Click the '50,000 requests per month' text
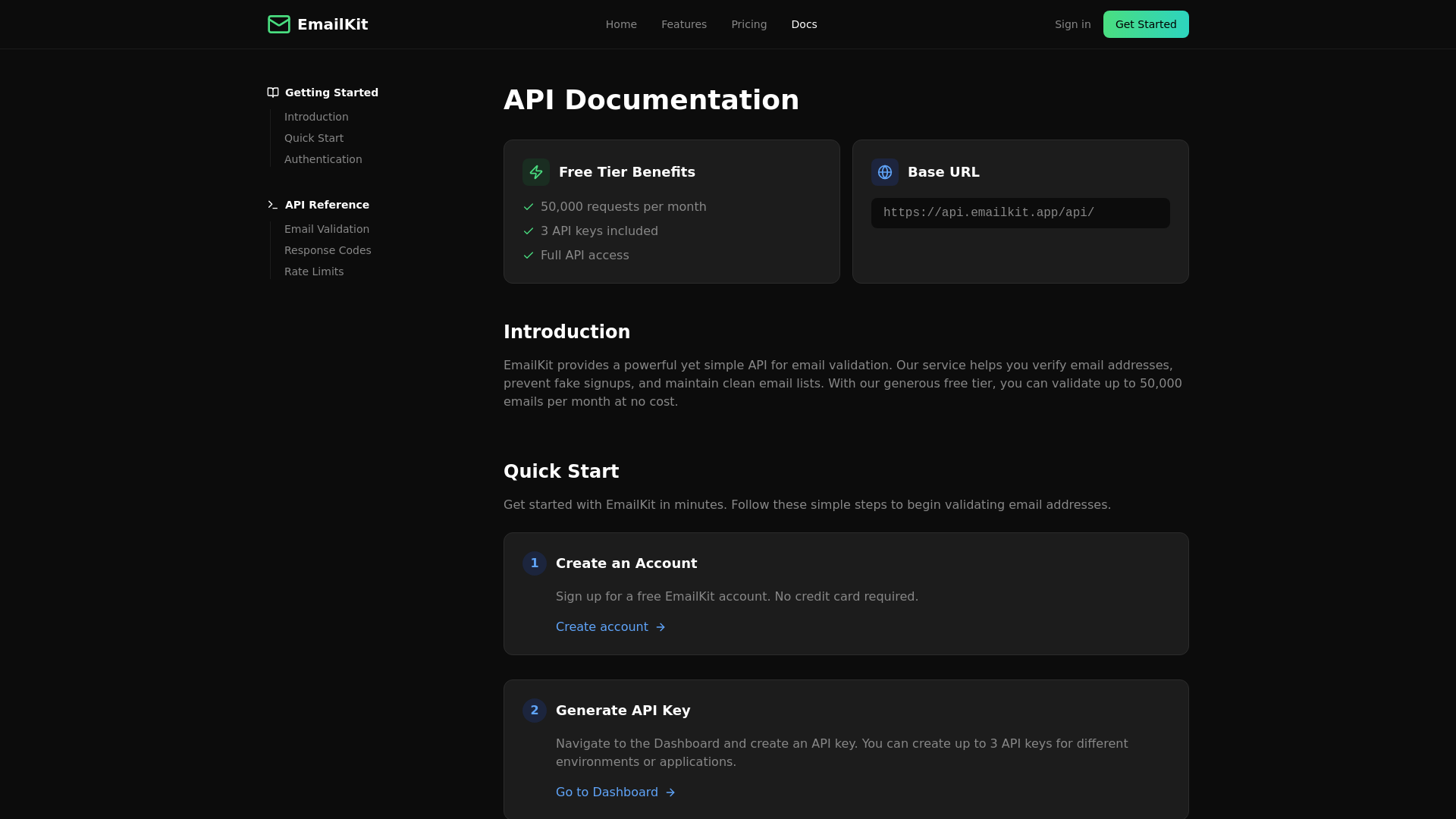1456x819 pixels. point(623,207)
